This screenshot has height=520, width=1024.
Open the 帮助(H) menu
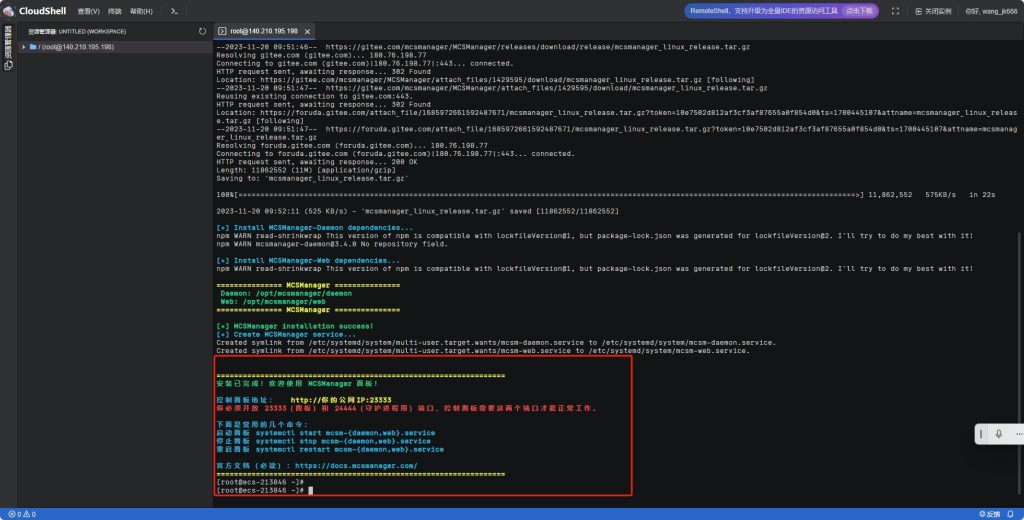140,11
